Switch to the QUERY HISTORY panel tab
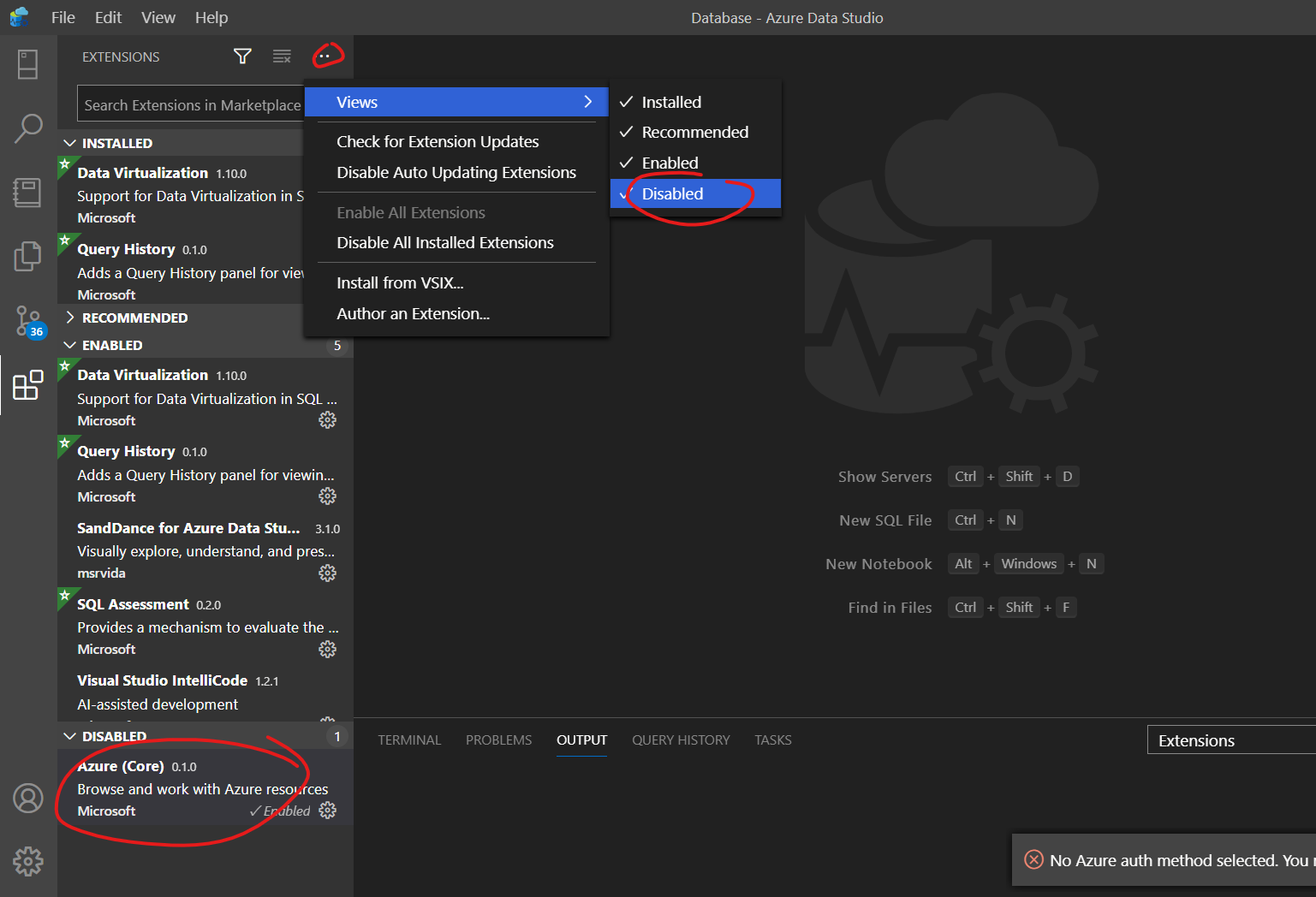Viewport: 1316px width, 897px height. 681,740
